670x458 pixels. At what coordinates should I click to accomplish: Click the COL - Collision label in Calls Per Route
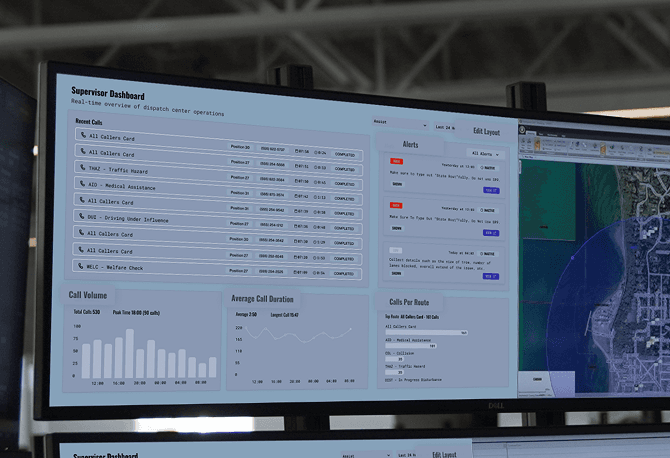pos(400,353)
